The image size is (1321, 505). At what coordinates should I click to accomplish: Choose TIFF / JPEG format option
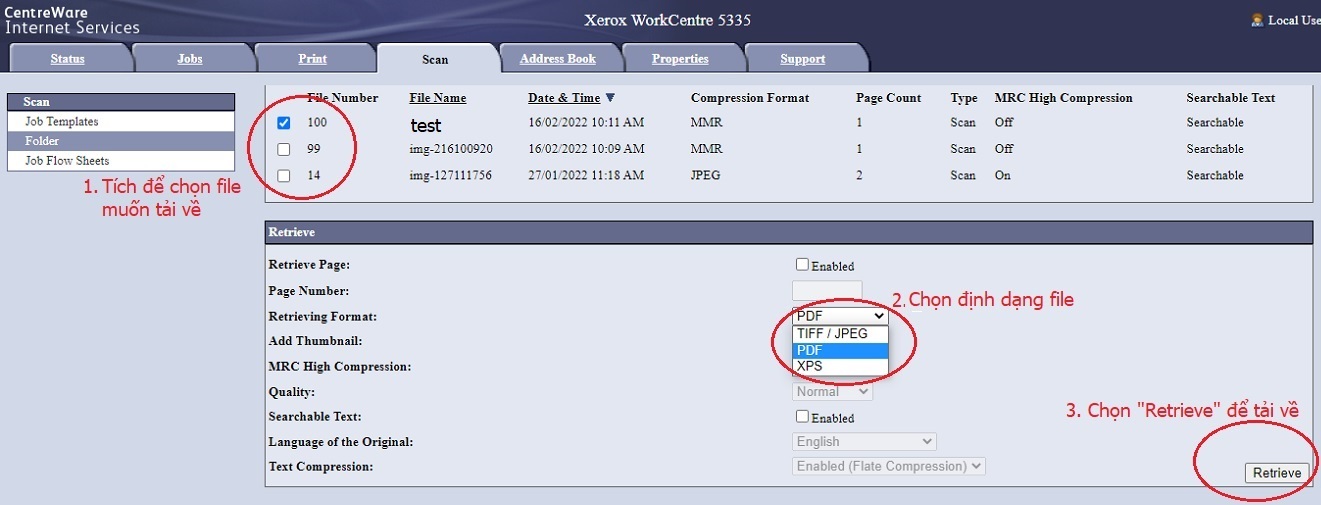[840, 334]
